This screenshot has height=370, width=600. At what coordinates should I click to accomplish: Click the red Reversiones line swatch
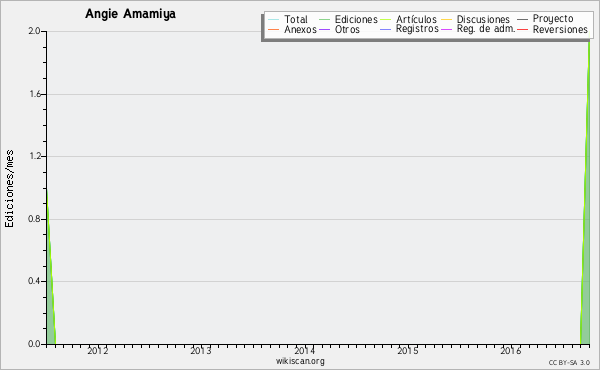point(522,29)
